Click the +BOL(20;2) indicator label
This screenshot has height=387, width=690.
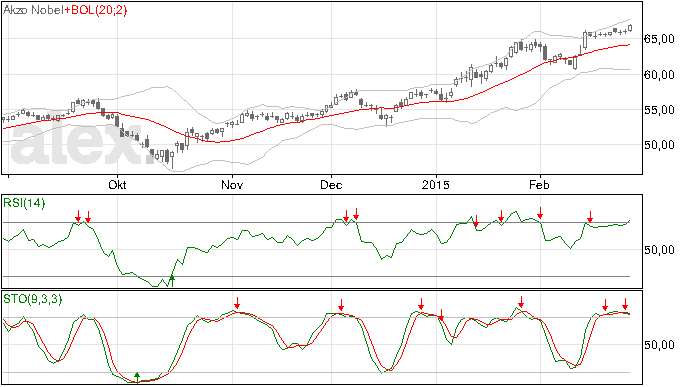(x=96, y=10)
